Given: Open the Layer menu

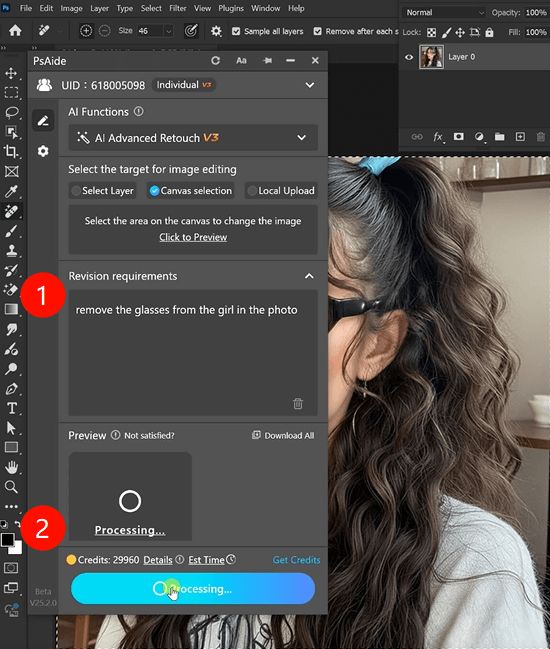Looking at the screenshot, I should tap(99, 8).
